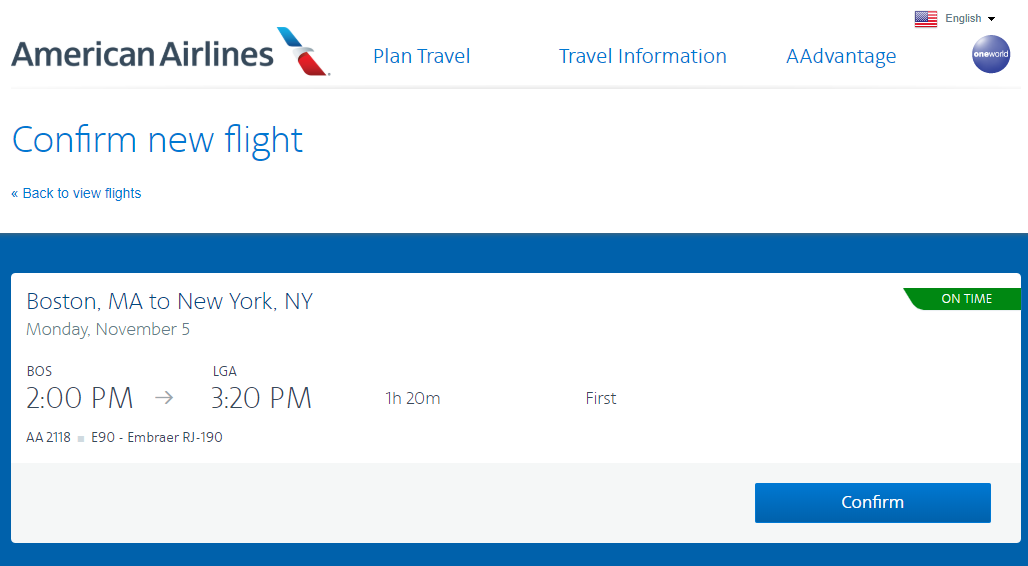The width and height of the screenshot is (1028, 566).
Task: Click the 3:20 PM arrival time
Action: [261, 398]
